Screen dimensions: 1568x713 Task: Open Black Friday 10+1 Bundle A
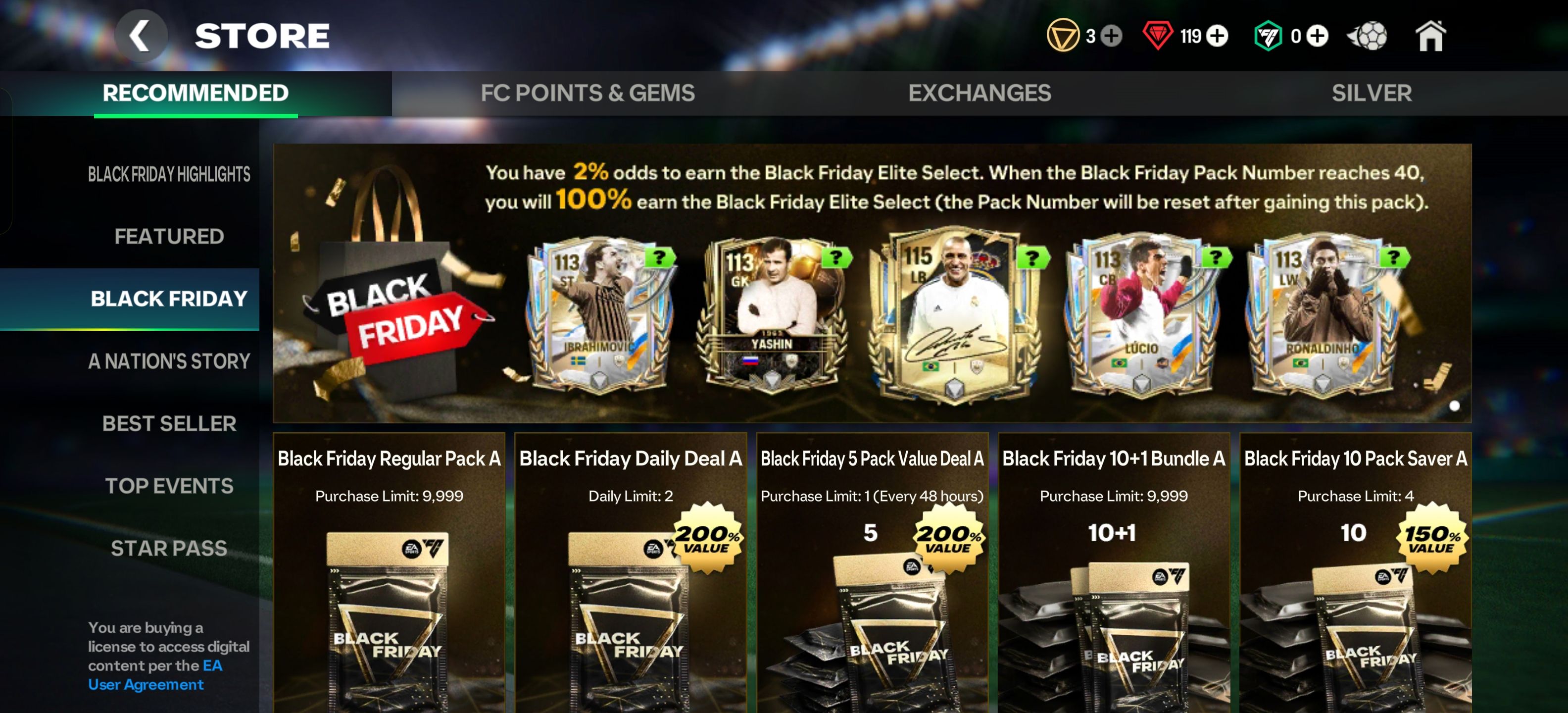click(x=1114, y=573)
